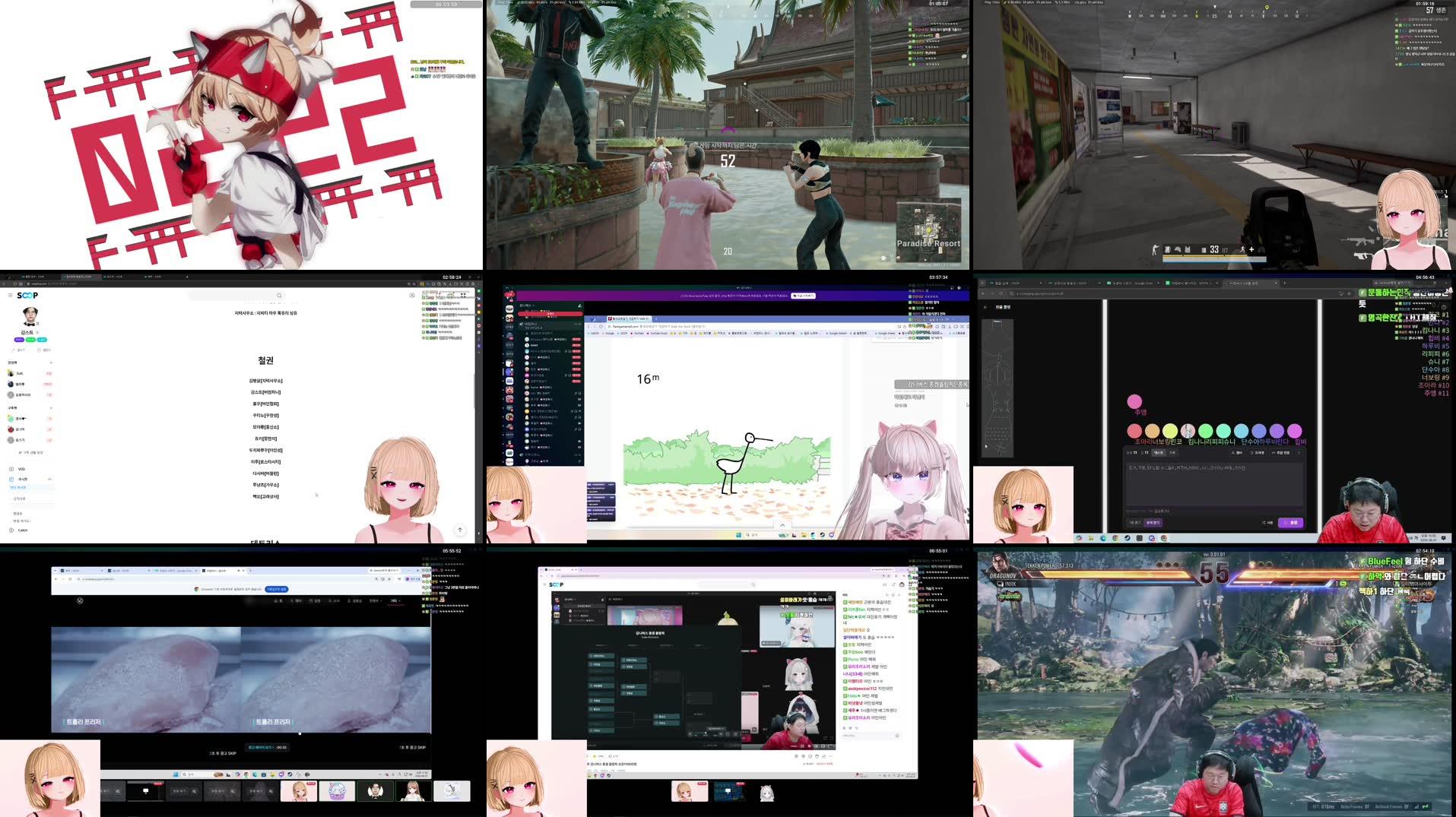The width and height of the screenshot is (1456, 817).
Task: Click the scroll-to-top arrow button on the SOOP page
Action: point(460,530)
